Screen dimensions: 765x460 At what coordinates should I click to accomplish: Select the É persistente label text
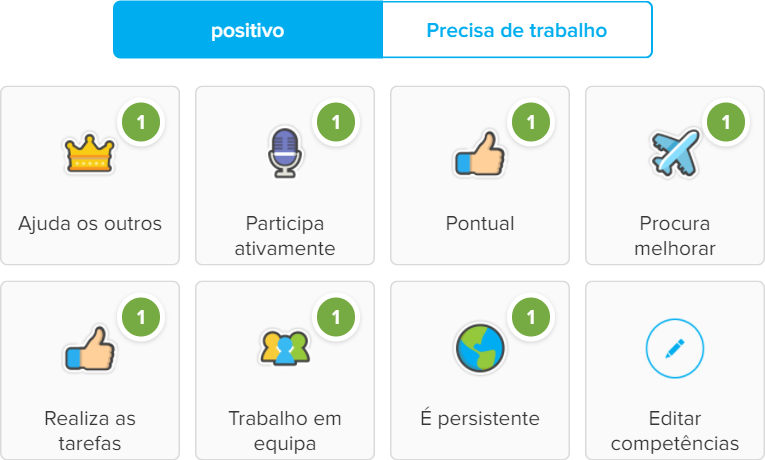pos(480,418)
